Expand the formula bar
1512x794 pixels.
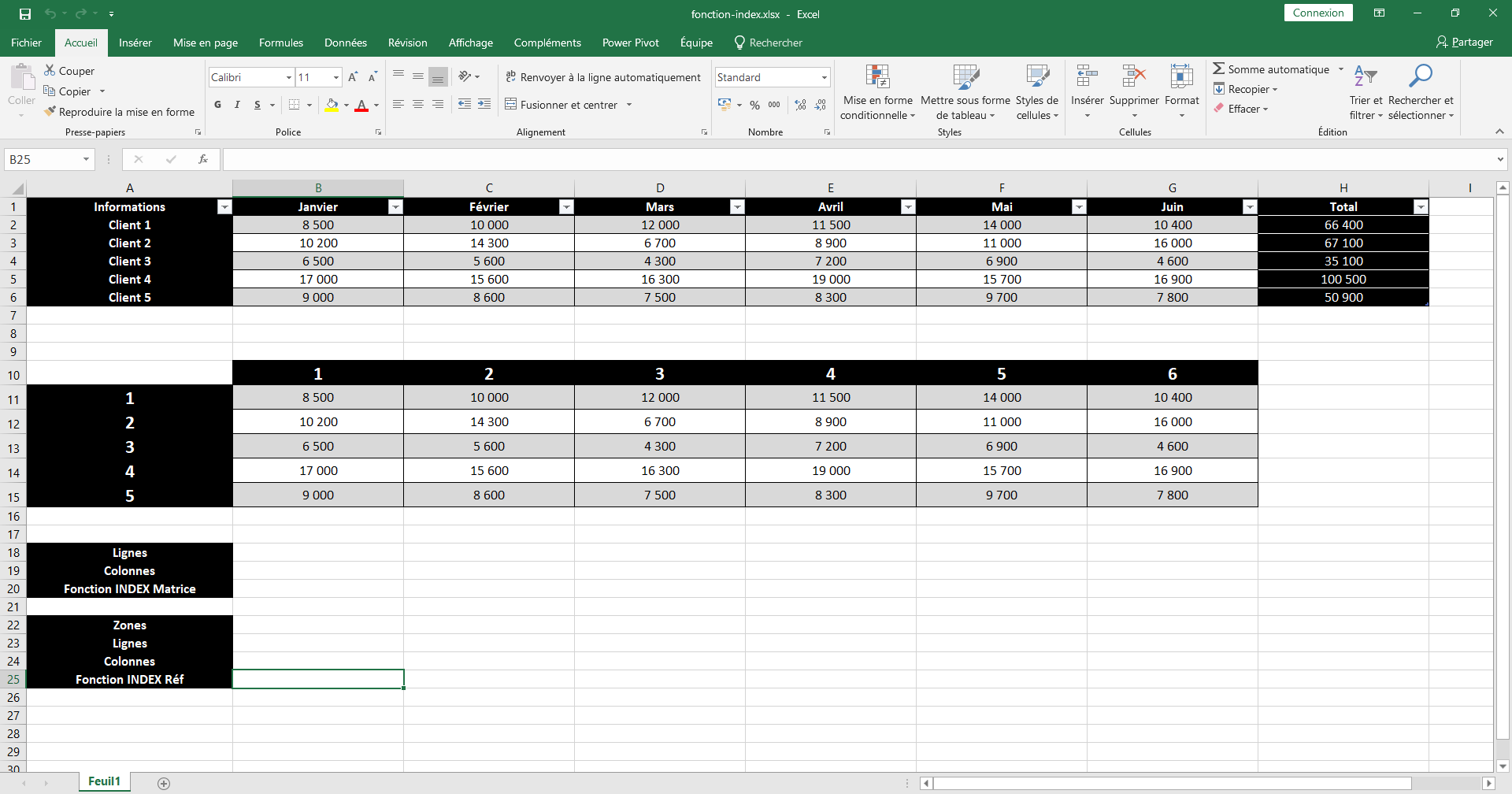1500,159
